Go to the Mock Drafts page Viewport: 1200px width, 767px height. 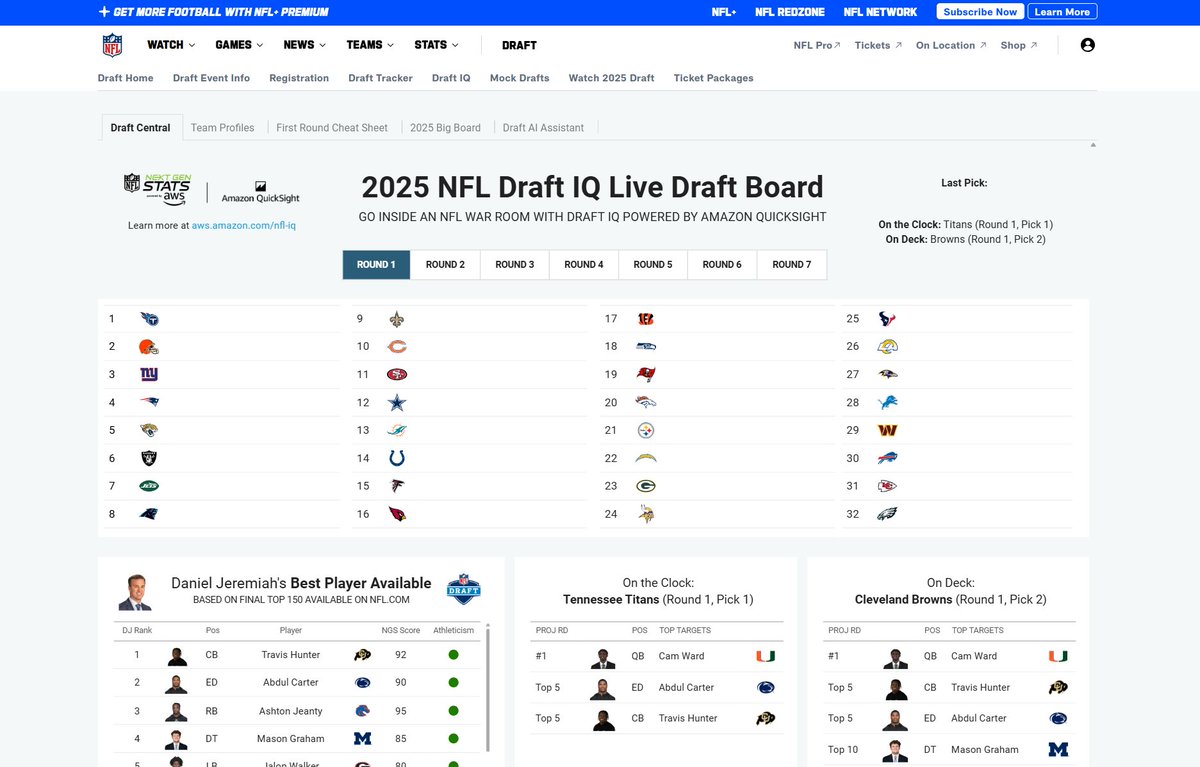519,78
